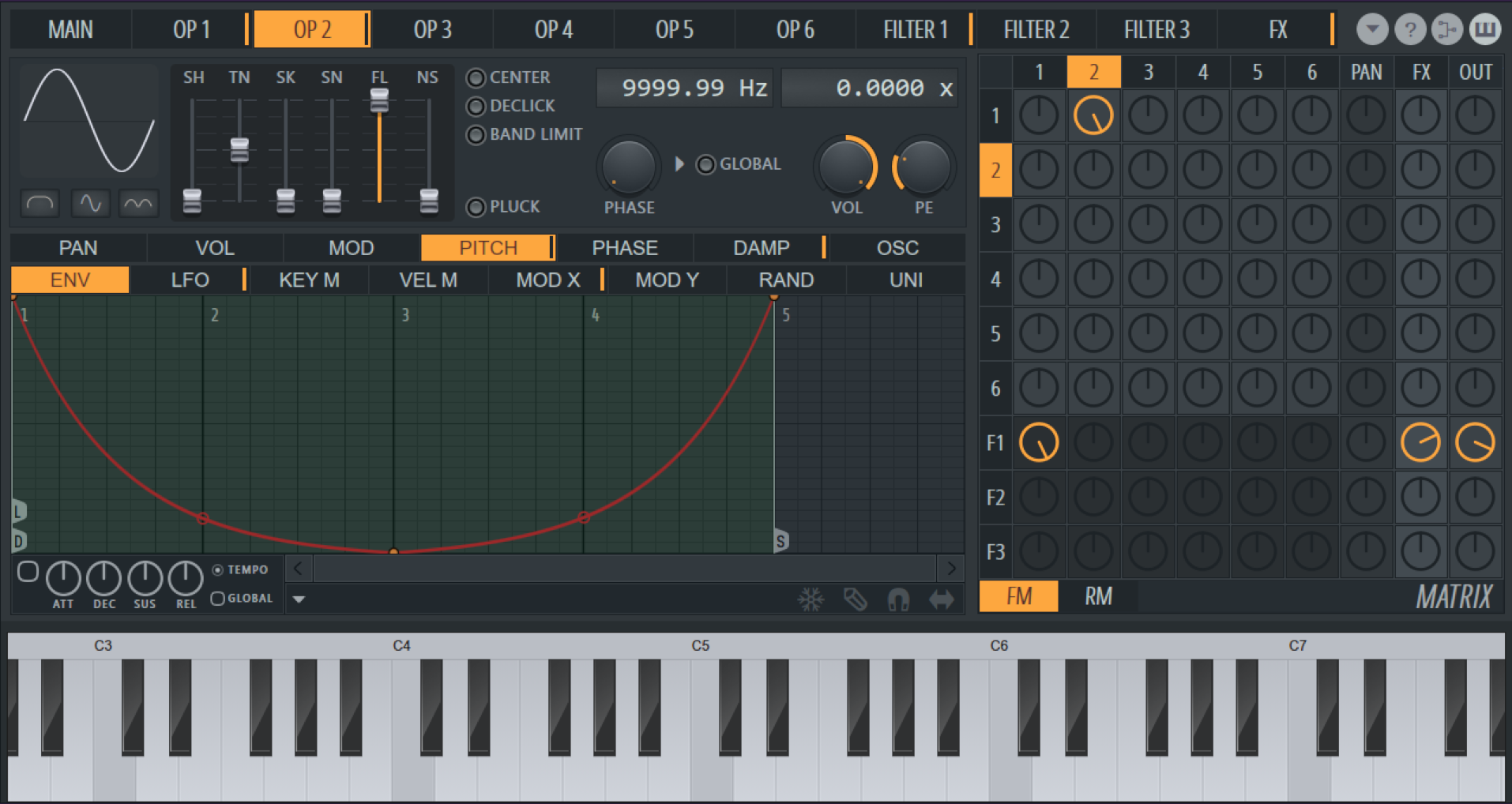Click the envelope scroll right arrow

pyautogui.click(x=951, y=568)
